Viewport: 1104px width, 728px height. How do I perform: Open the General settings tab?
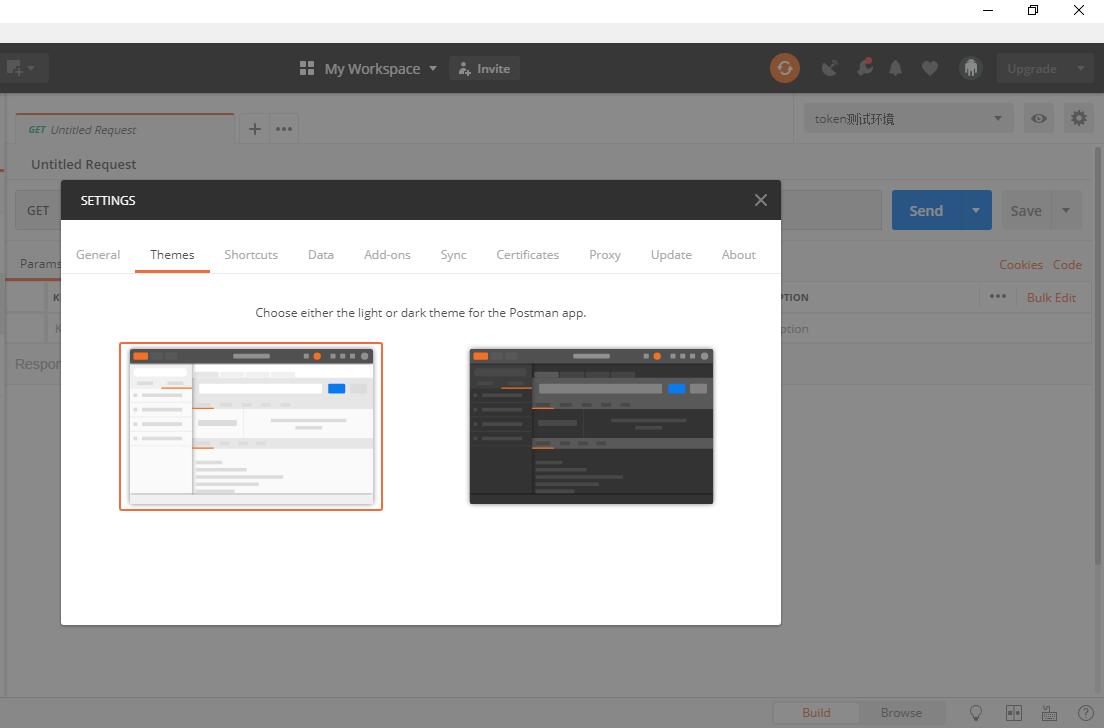coord(98,255)
